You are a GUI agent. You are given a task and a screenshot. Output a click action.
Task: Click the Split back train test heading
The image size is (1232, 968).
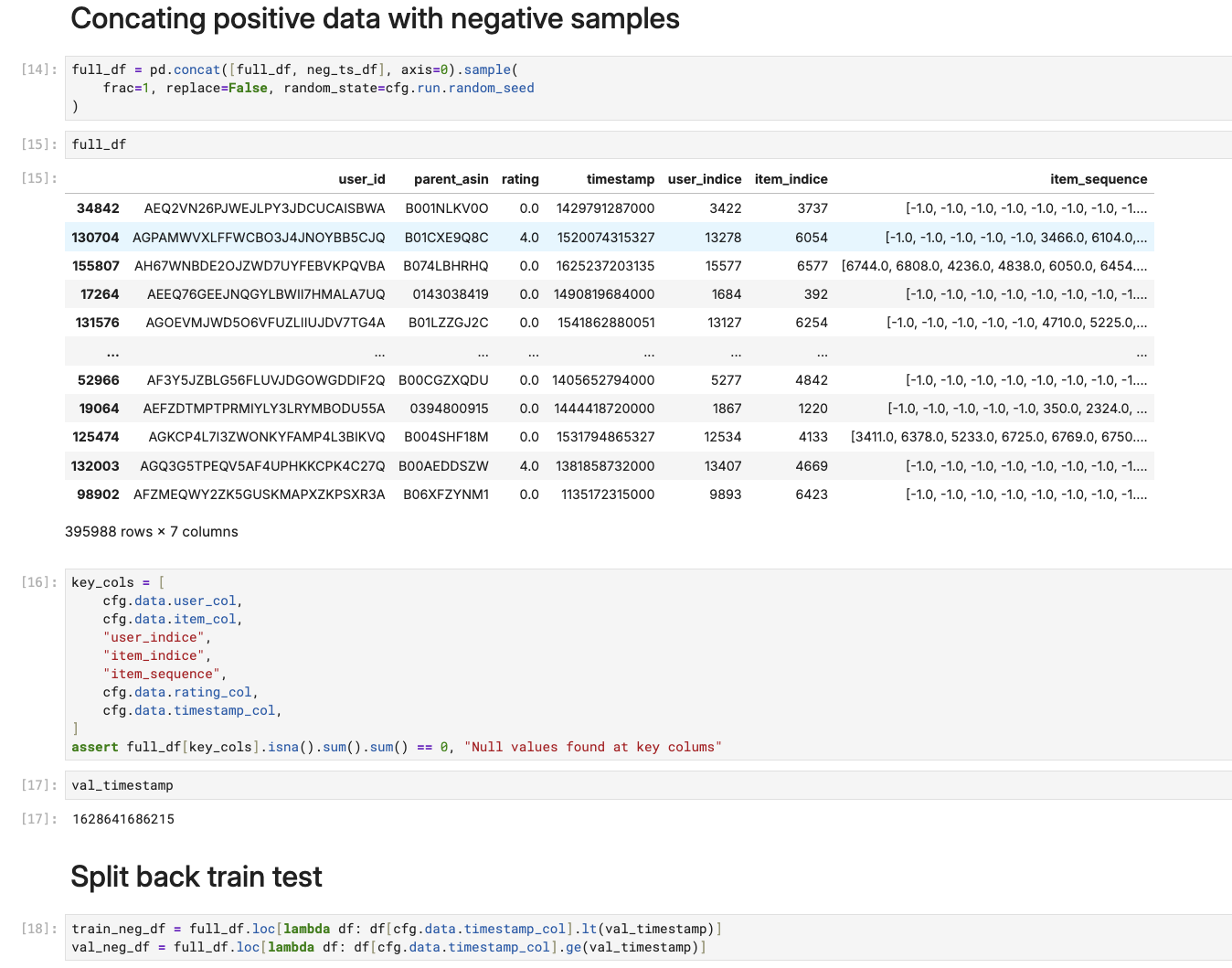(196, 877)
